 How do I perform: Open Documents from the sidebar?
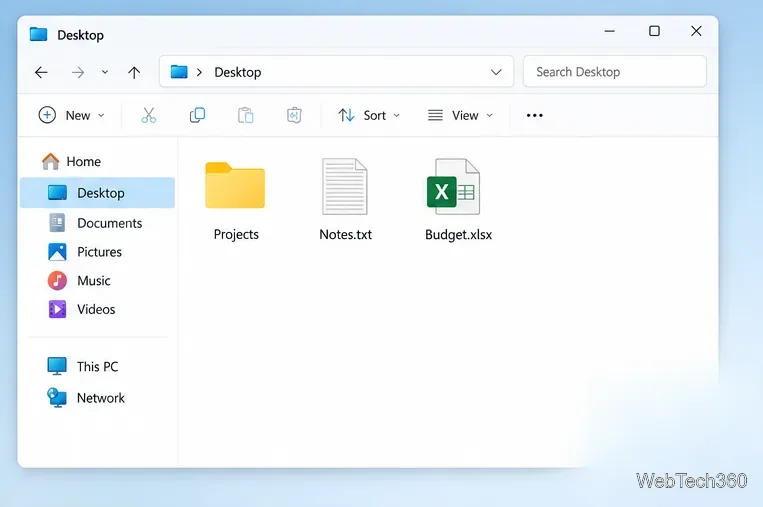pyautogui.click(x=95, y=223)
